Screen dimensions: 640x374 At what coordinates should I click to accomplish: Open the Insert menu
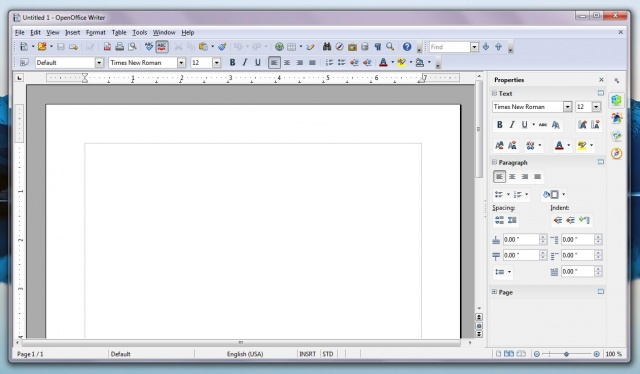click(x=73, y=32)
